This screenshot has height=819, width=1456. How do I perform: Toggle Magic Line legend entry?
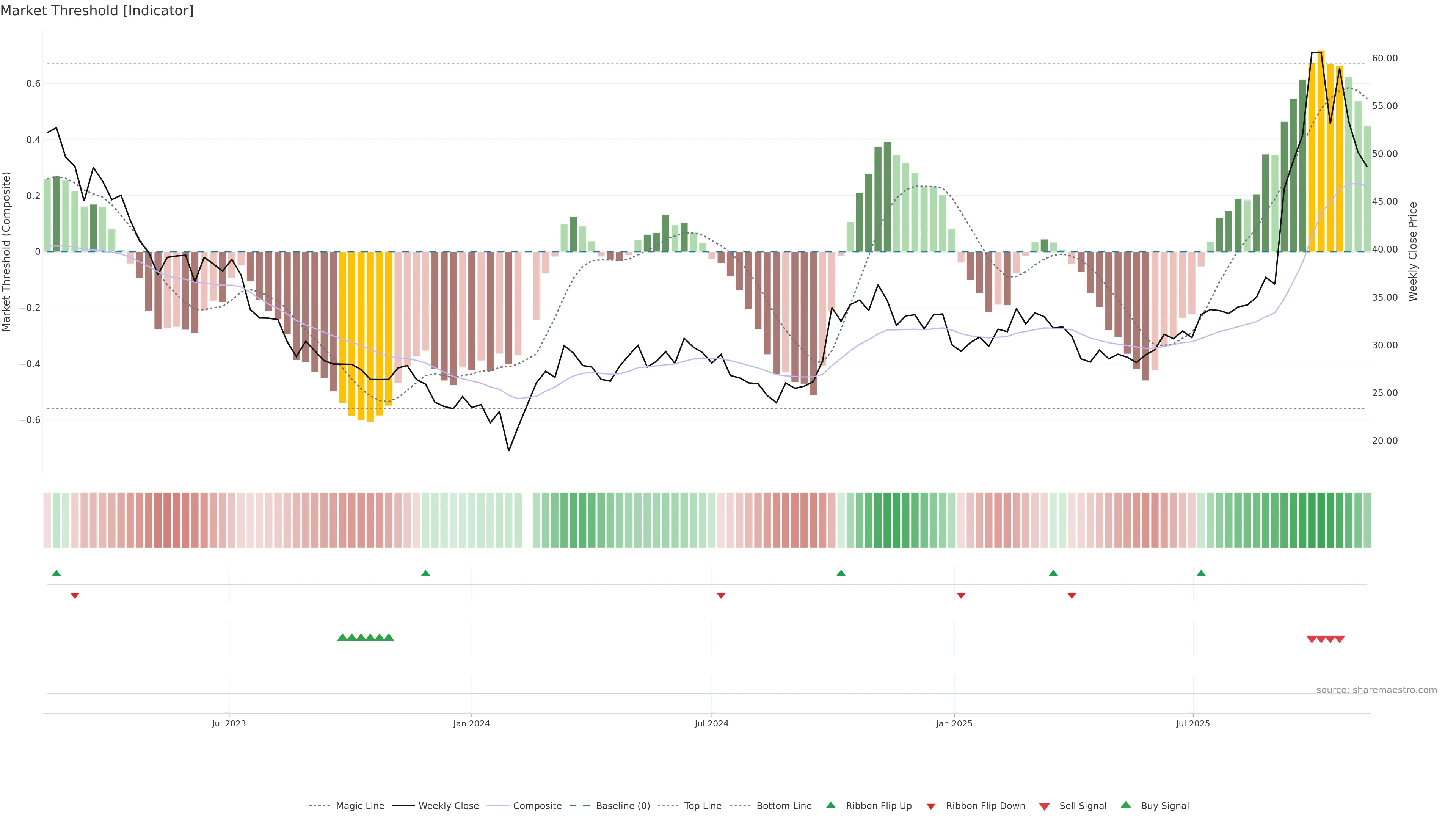pyautogui.click(x=359, y=806)
